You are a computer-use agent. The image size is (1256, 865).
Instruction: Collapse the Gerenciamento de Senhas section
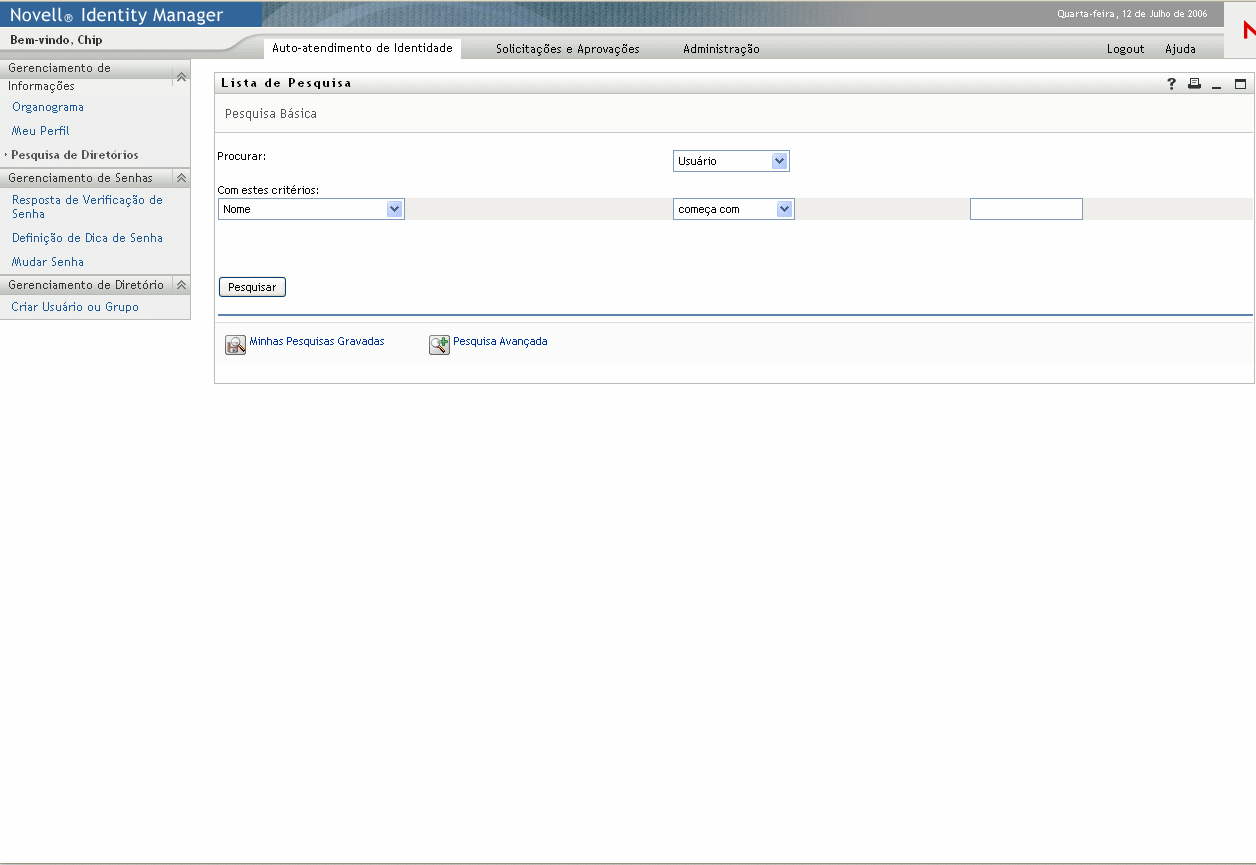point(181,178)
